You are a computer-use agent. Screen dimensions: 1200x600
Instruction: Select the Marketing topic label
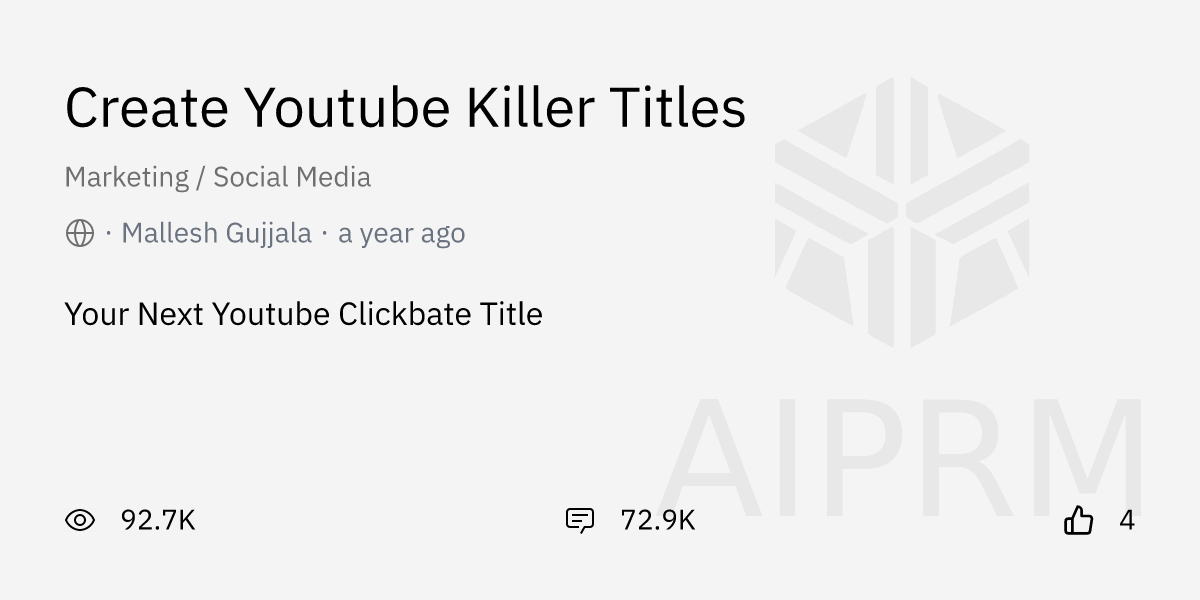[x=126, y=177]
